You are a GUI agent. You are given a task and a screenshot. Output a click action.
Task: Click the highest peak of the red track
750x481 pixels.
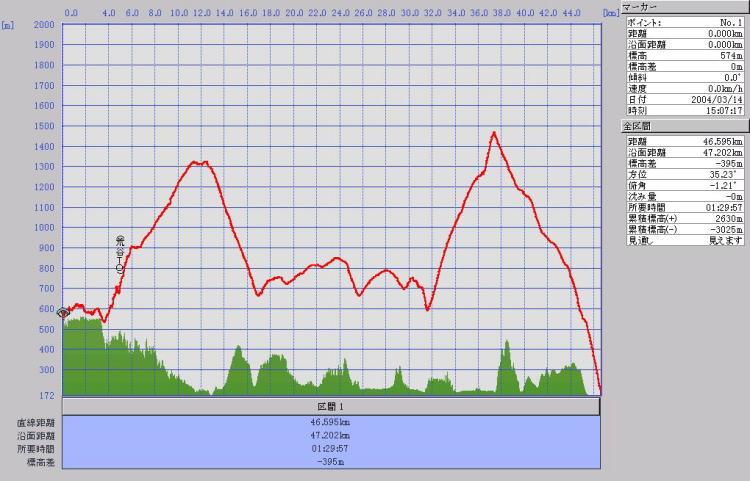[493, 132]
